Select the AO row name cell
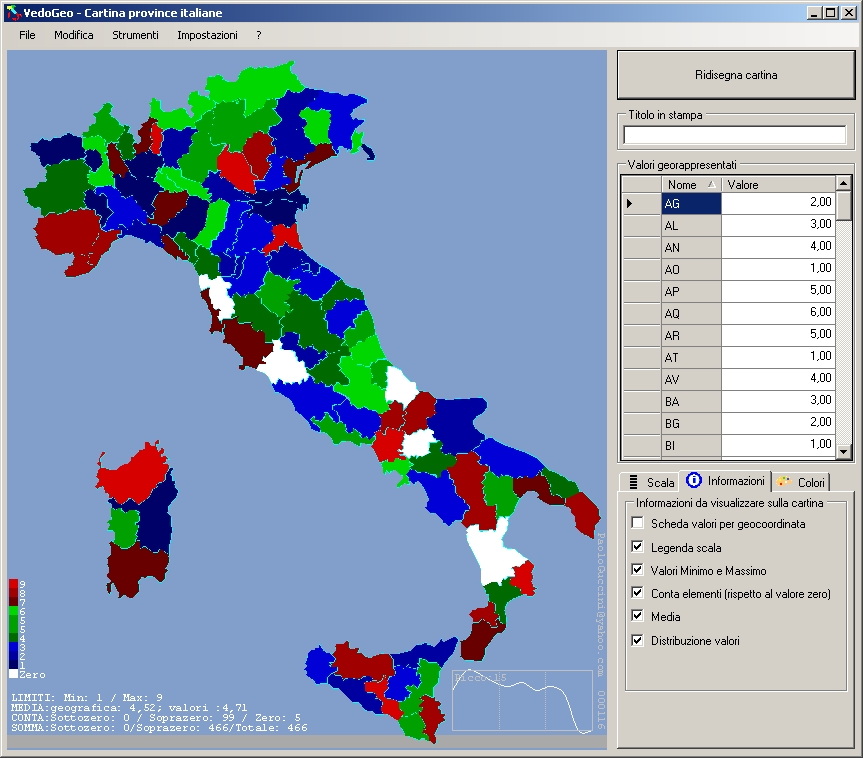The width and height of the screenshot is (863, 758). click(x=691, y=270)
